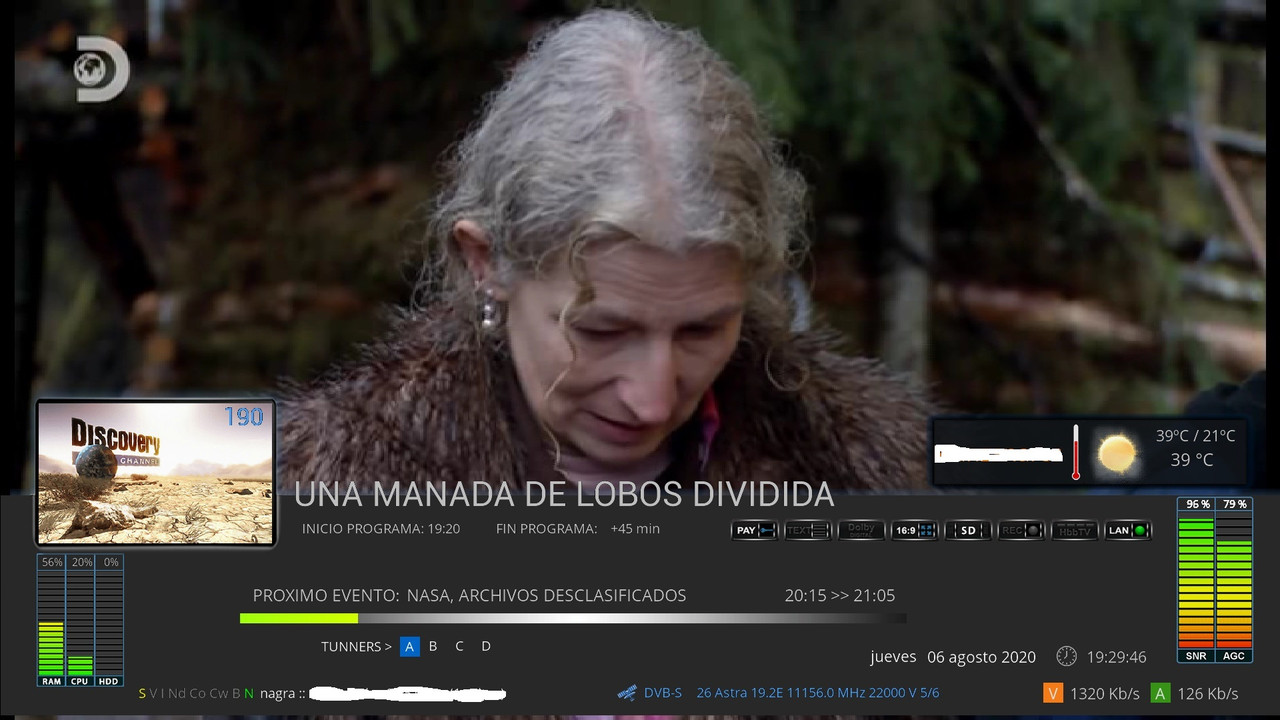Click the AGC signal level meter
This screenshot has width=1280, height=720.
(1234, 580)
